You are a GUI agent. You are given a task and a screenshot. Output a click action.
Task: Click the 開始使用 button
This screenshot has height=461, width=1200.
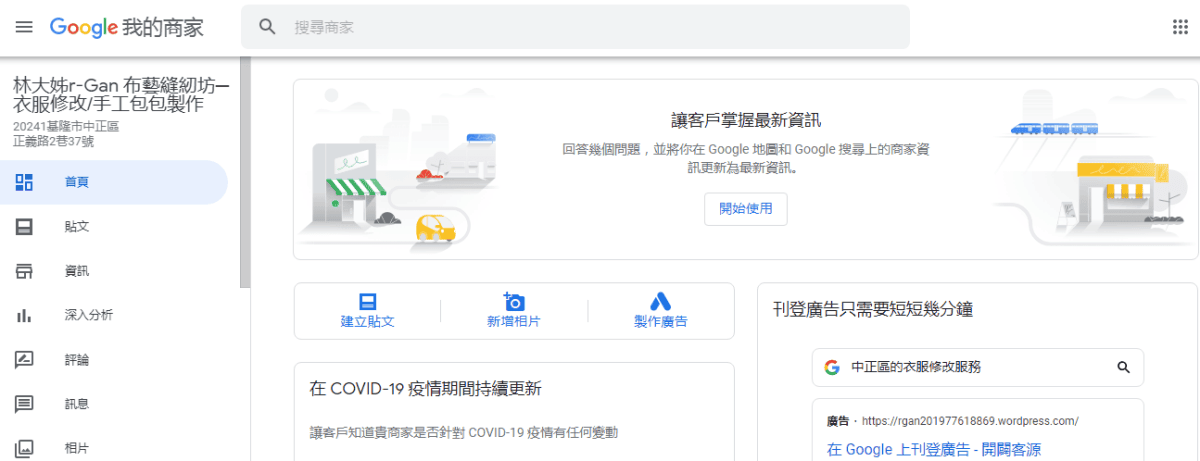tap(745, 209)
